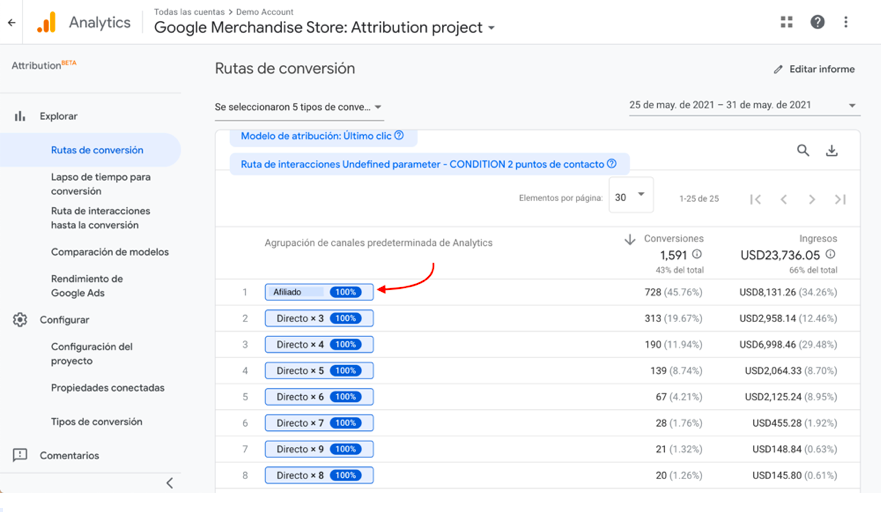This screenshot has width=881, height=512.
Task: Open Ruta de interacciones hasta la conversión
Action: point(101,218)
